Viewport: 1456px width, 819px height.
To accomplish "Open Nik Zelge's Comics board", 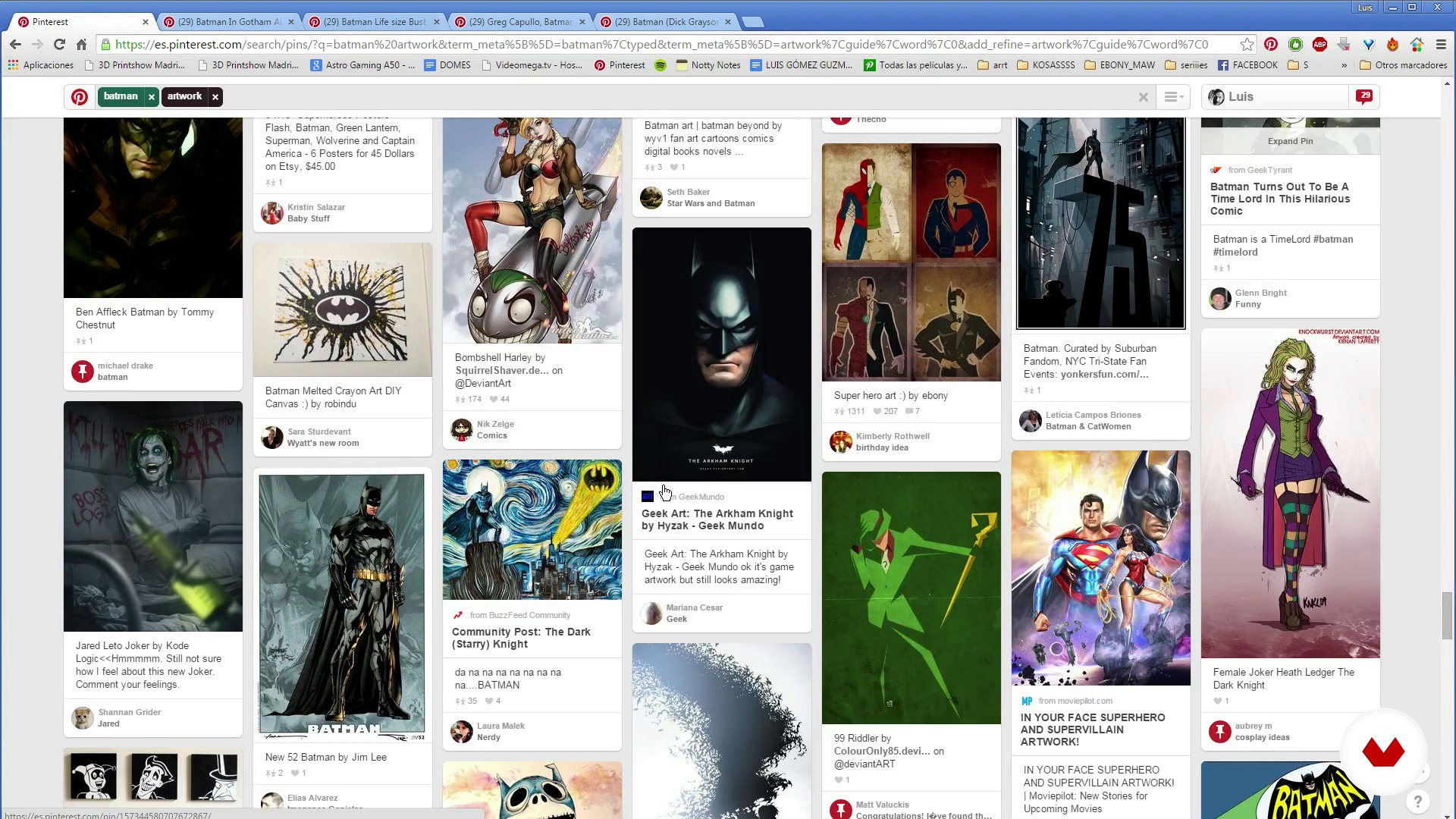I will coord(491,436).
